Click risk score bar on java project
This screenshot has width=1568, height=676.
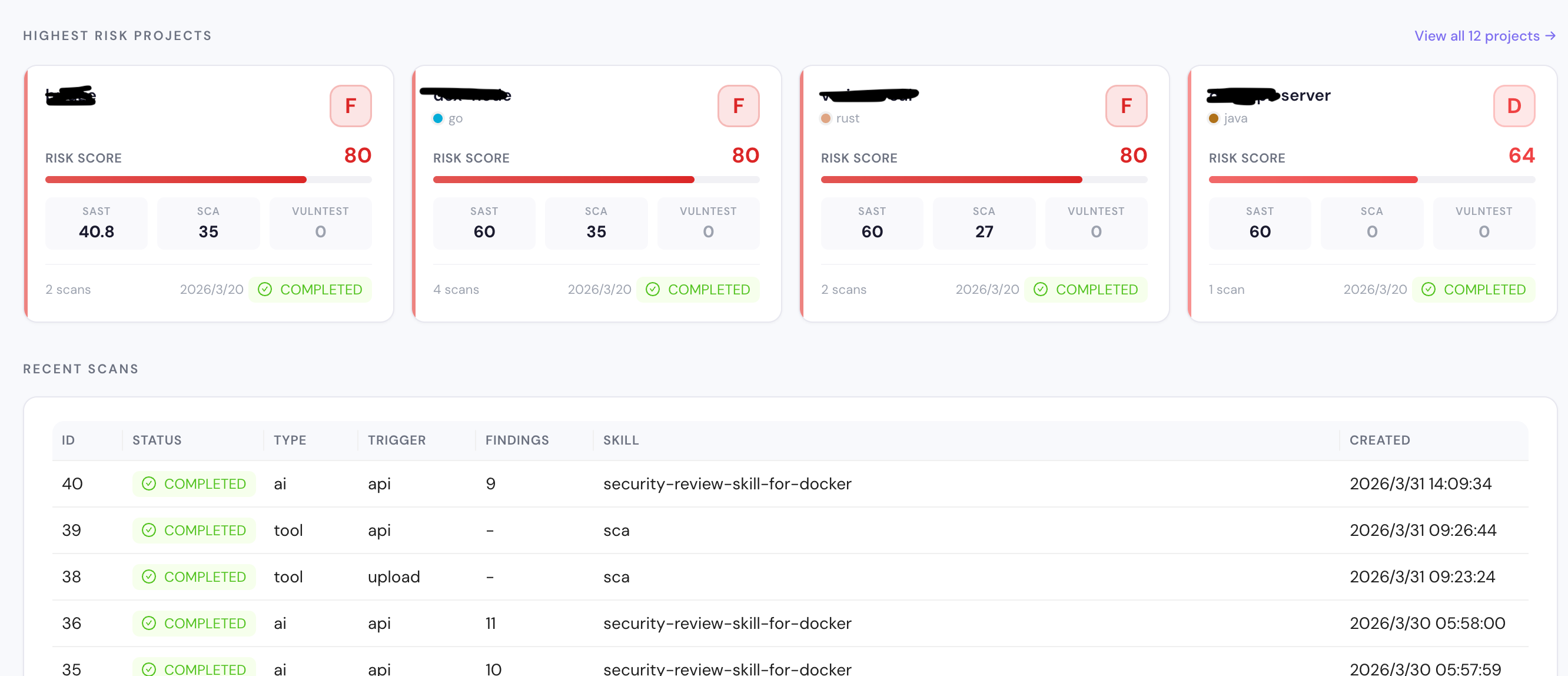pos(1371,180)
